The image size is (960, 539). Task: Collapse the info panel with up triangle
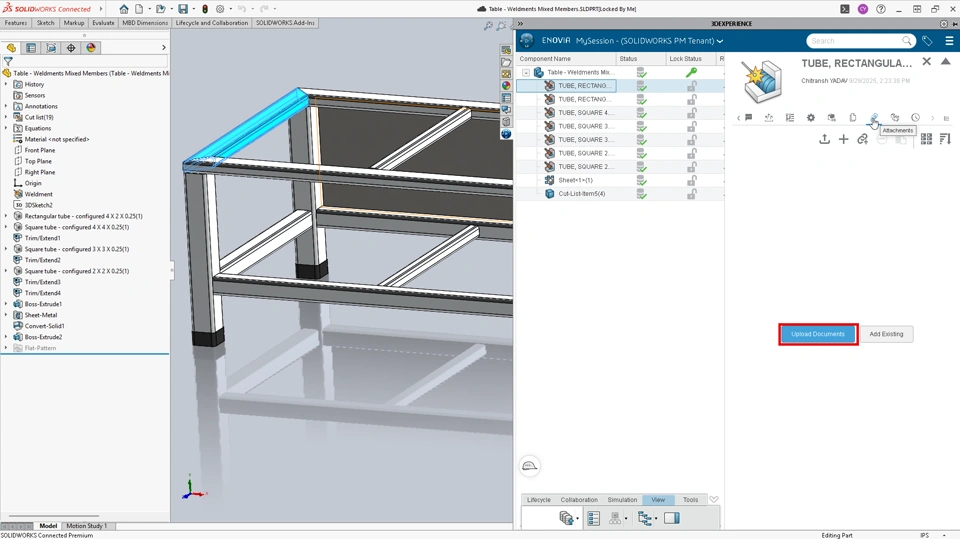[946, 61]
